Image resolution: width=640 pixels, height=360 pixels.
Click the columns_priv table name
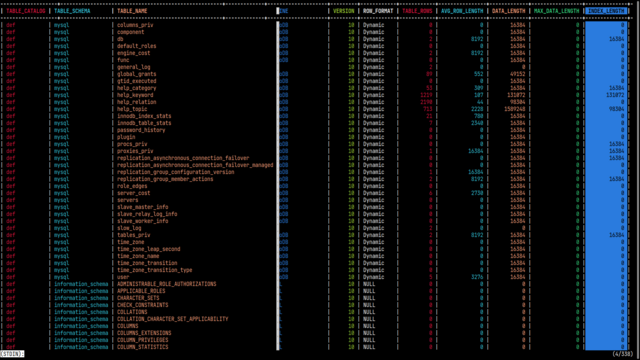tap(135, 25)
